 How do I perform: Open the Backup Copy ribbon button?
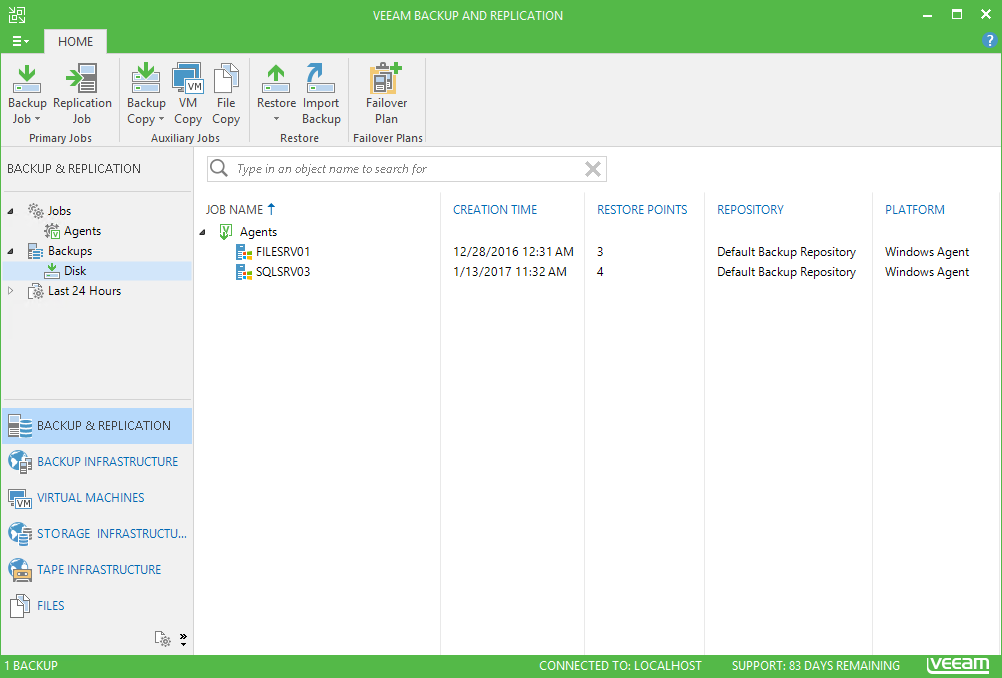pos(146,93)
